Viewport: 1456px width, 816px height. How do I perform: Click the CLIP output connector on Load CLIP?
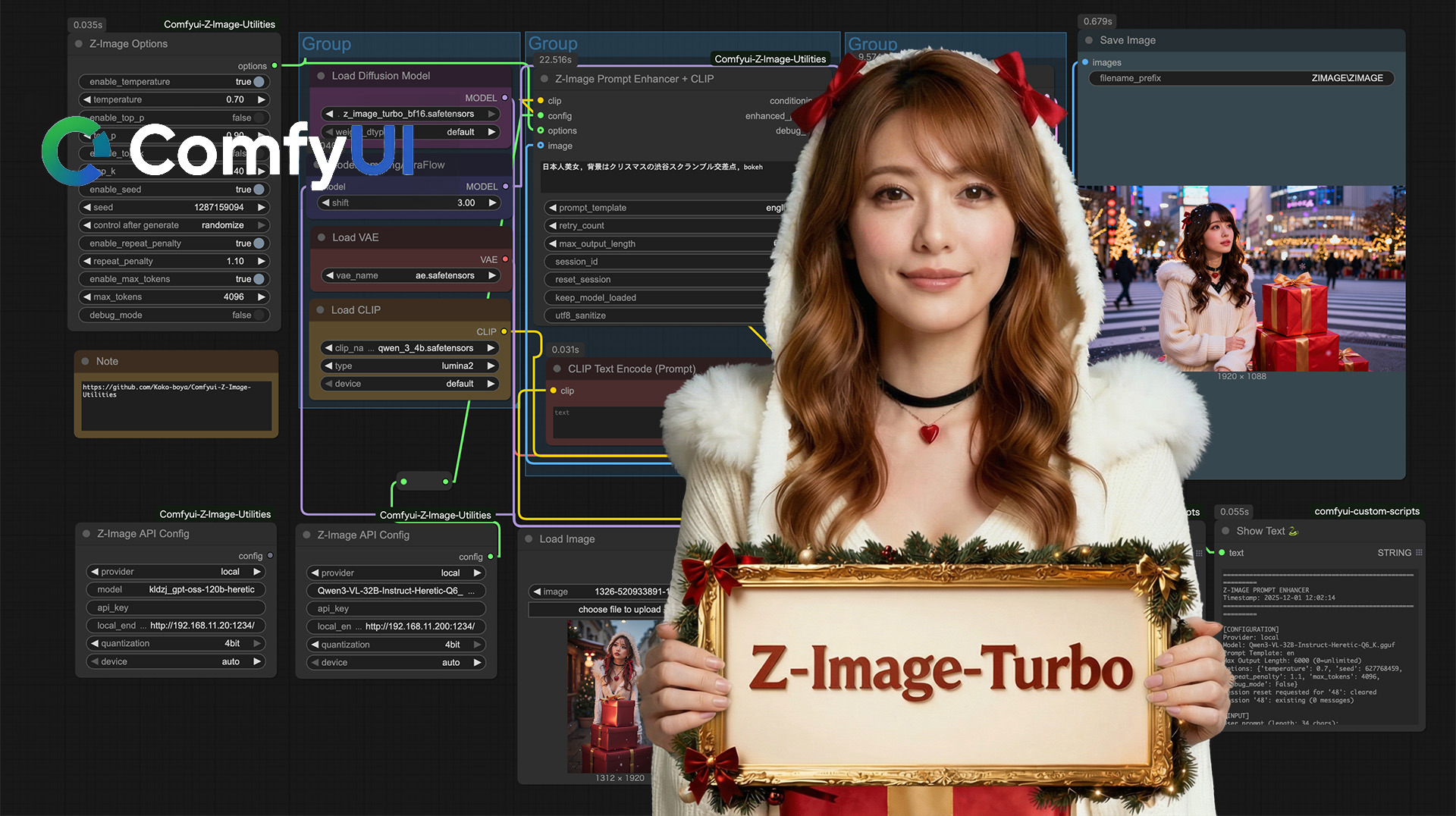[504, 331]
